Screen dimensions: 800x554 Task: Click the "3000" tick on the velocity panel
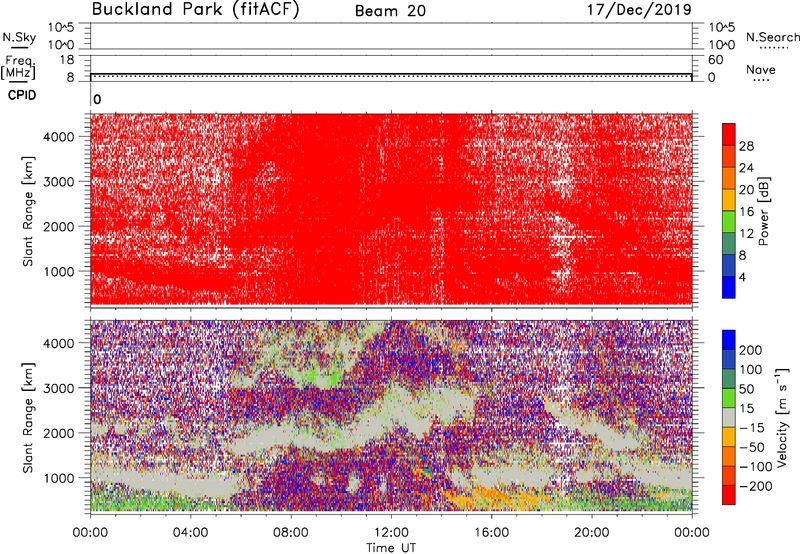[x=59, y=388]
